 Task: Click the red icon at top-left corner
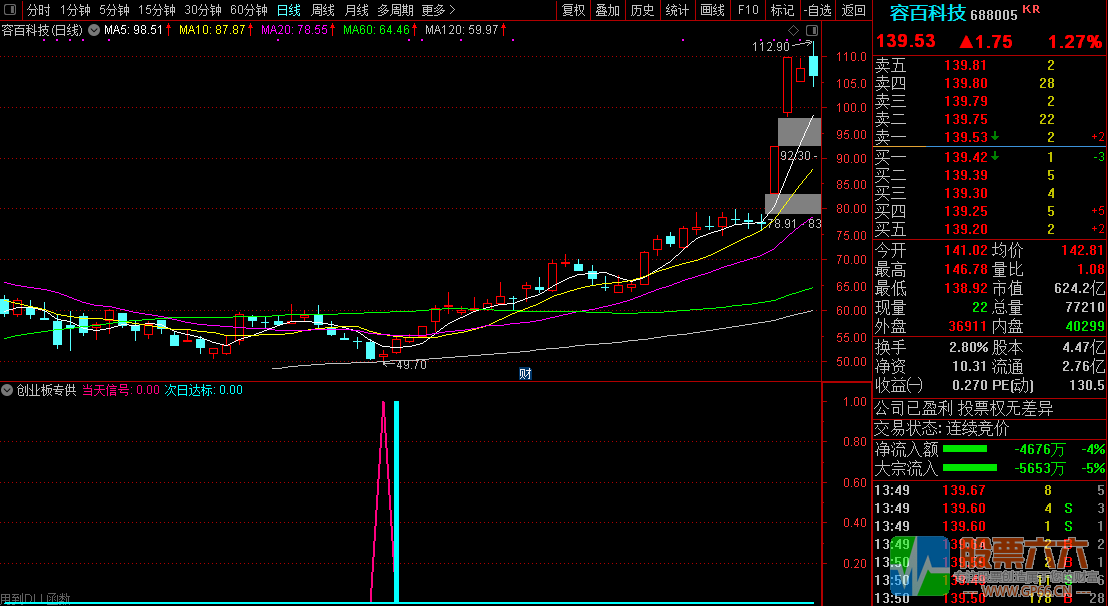coord(9,10)
